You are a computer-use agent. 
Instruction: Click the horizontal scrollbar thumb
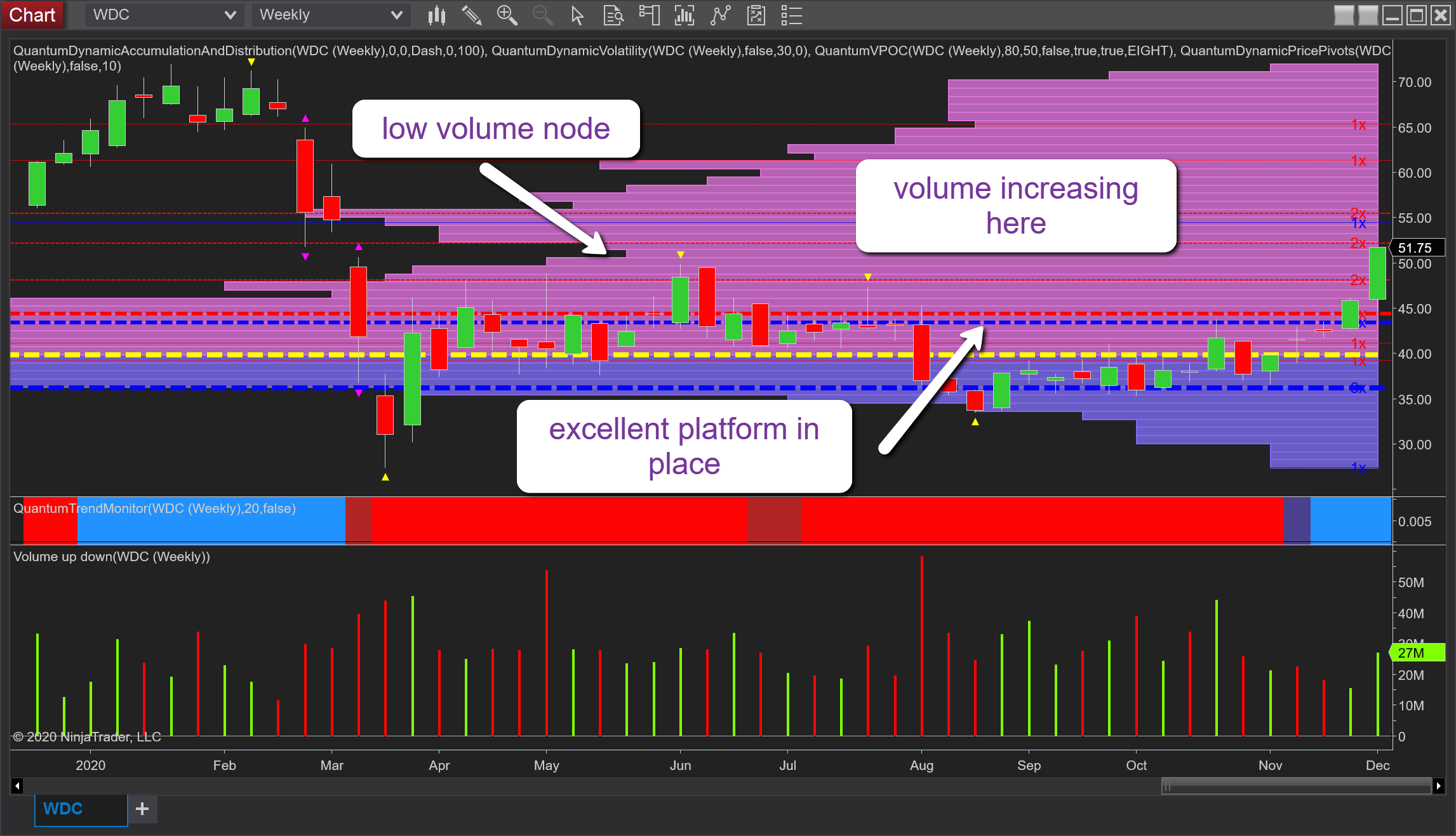(1296, 786)
